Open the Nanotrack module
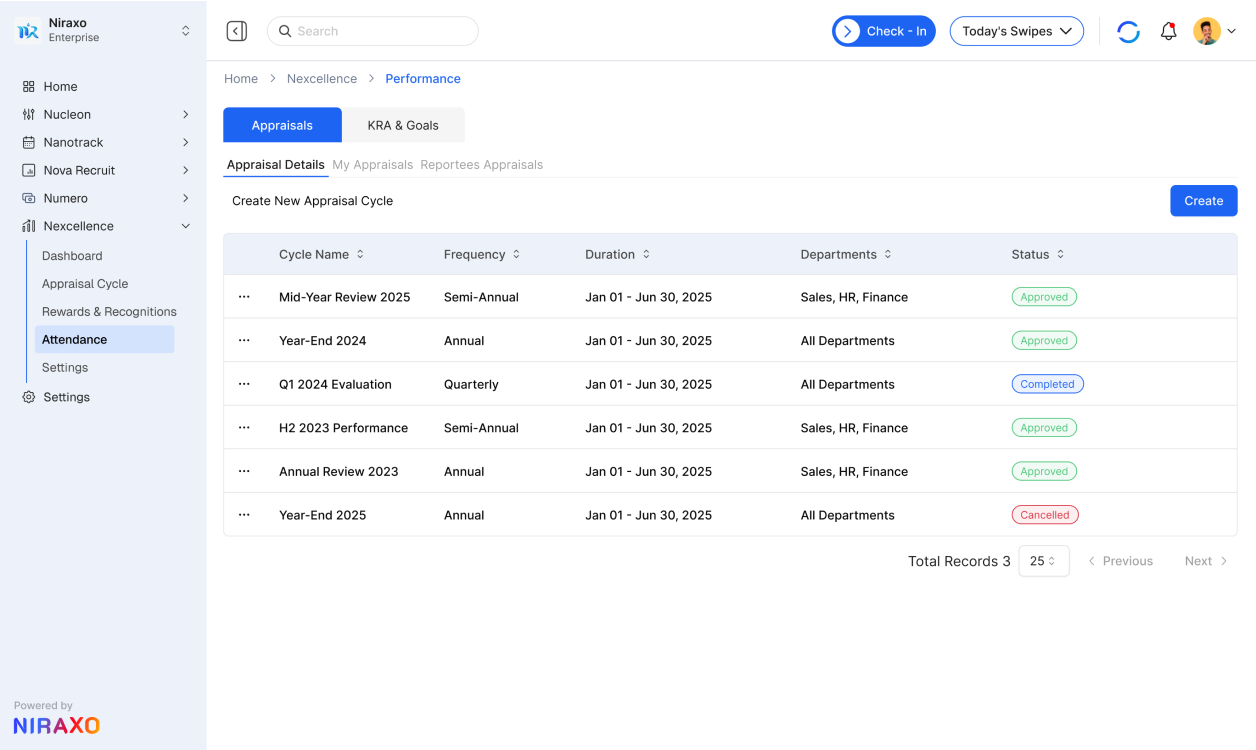Screen dimensions: 1256x750 74,142
